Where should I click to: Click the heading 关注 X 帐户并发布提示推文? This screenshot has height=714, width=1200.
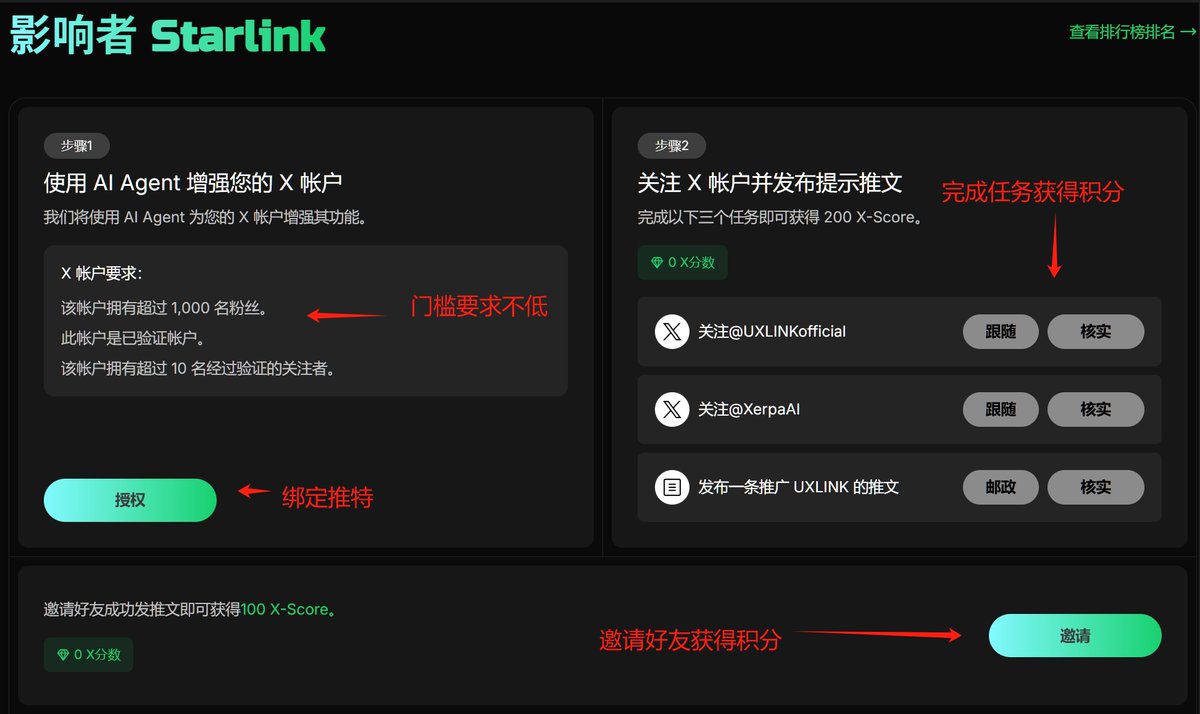tap(770, 183)
